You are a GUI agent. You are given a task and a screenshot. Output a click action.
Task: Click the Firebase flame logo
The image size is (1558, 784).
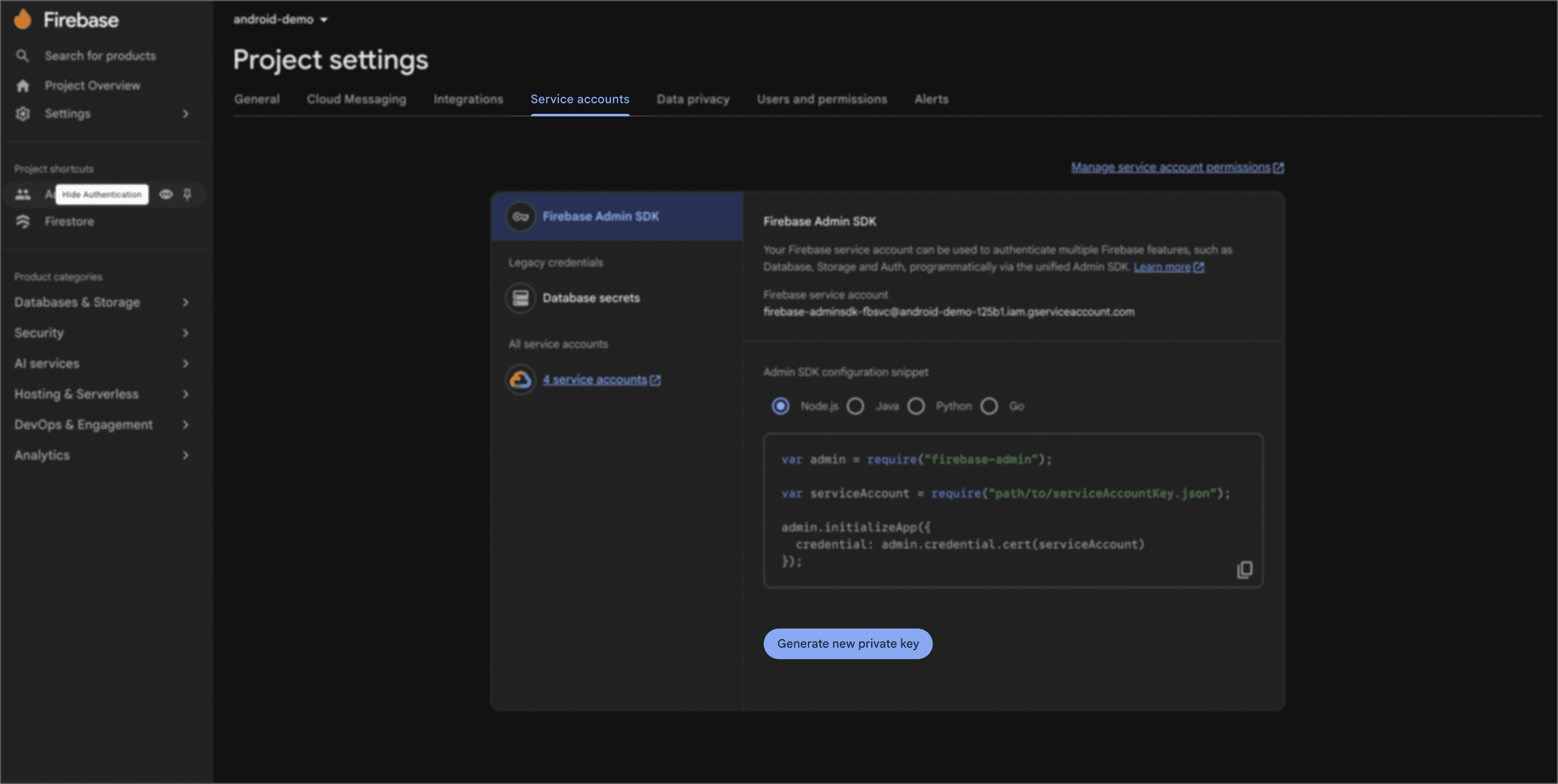point(23,20)
